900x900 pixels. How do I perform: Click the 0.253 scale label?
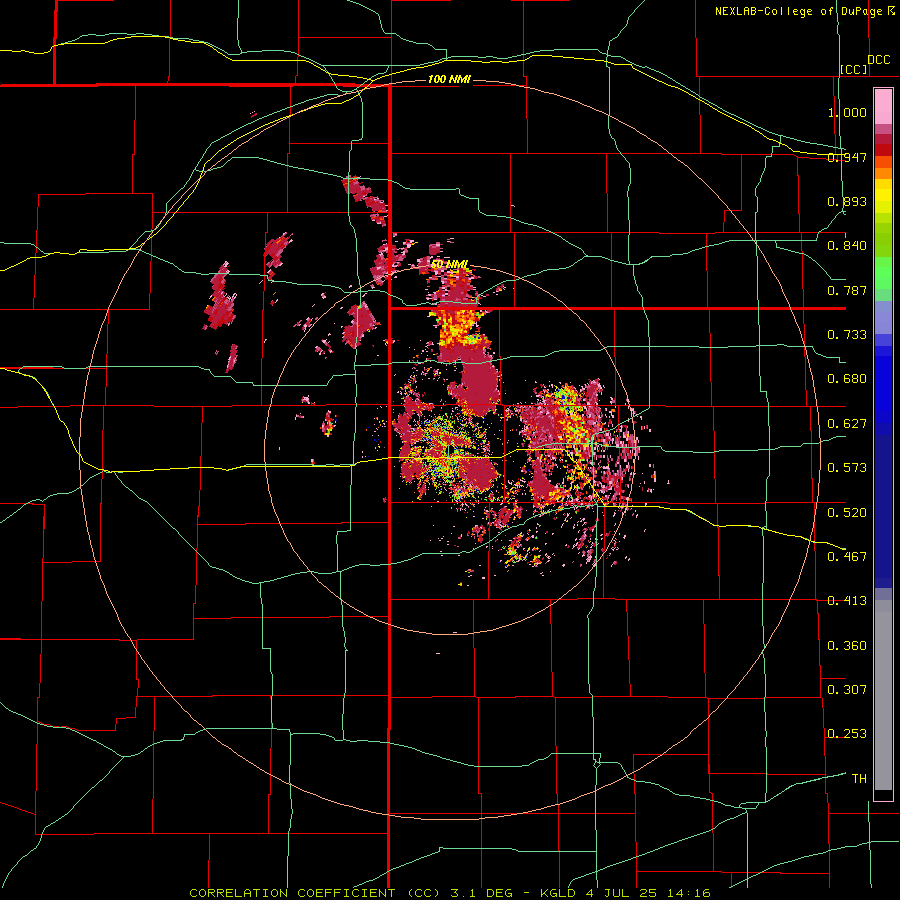(847, 734)
